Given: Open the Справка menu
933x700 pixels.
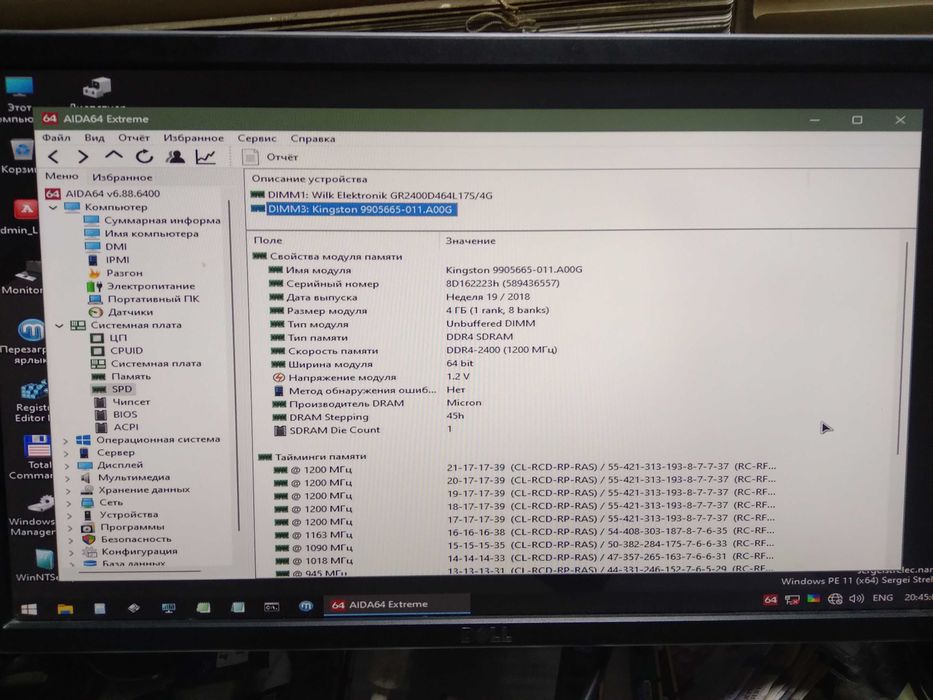Looking at the screenshot, I should pyautogui.click(x=312, y=138).
